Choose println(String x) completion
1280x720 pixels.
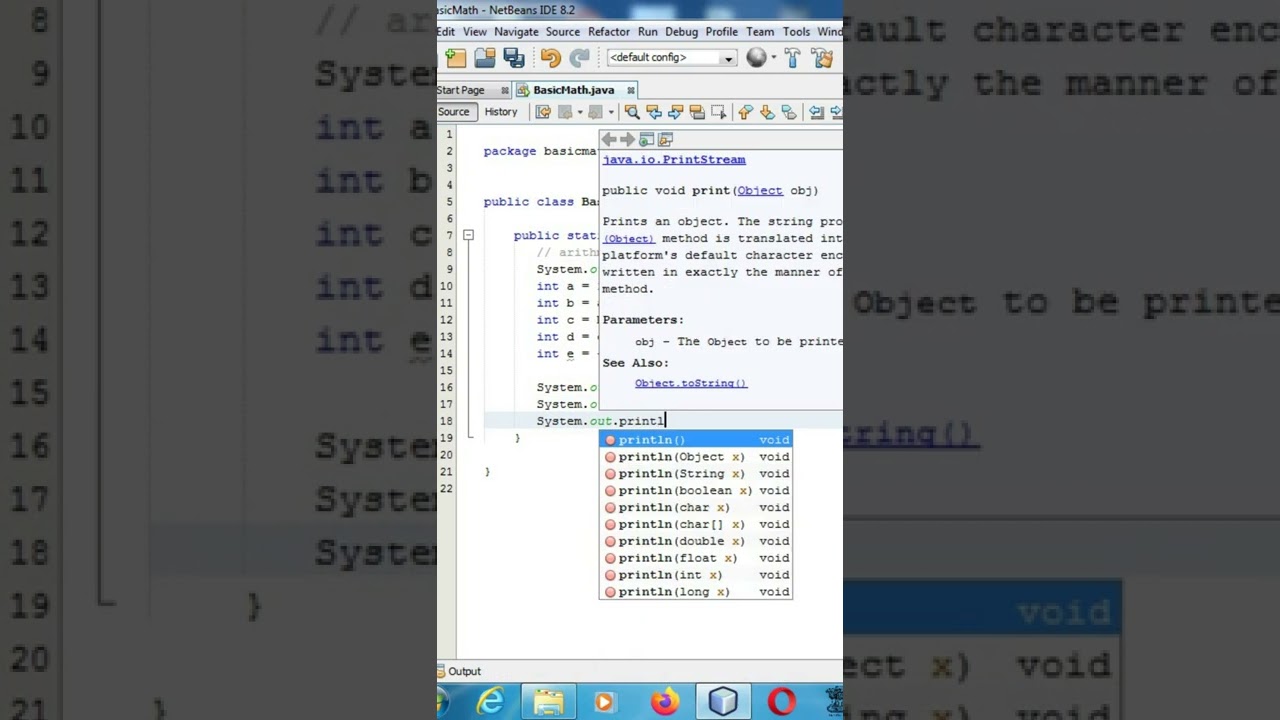(695, 474)
